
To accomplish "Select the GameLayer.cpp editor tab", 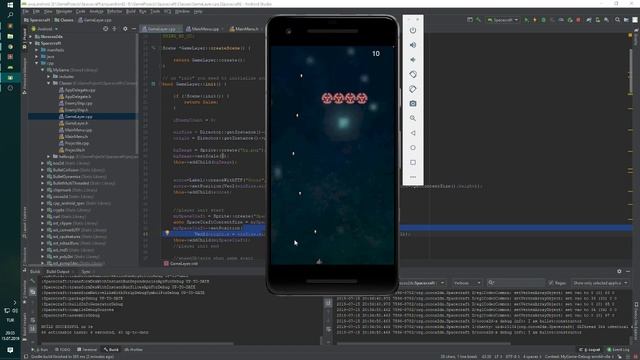I will point(161,29).
